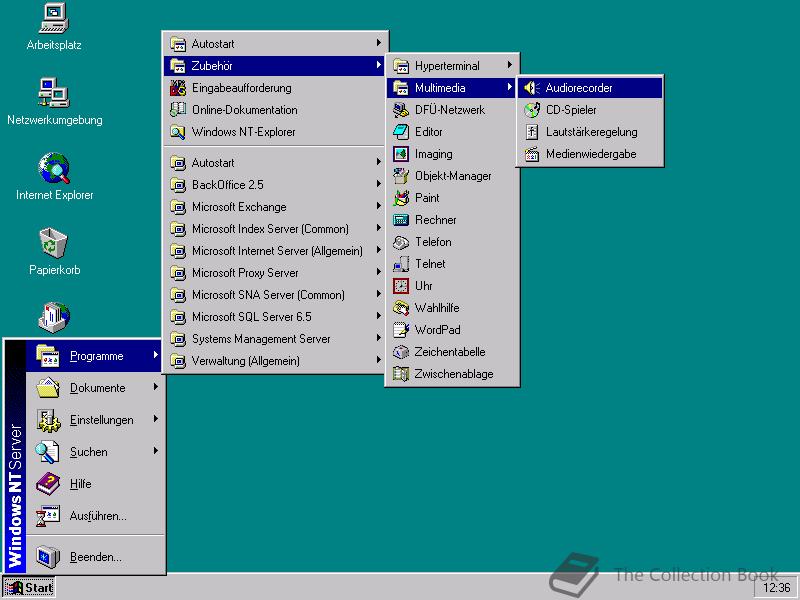Screen dimensions: 800x600
Task: Click the Editor notepad icon
Action: tap(401, 132)
